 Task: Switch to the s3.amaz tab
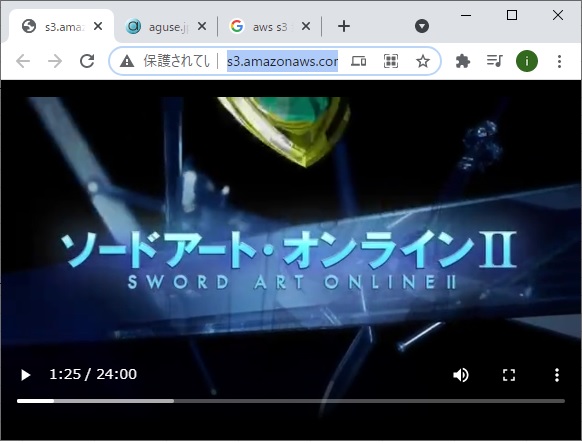pyautogui.click(x=62, y=27)
